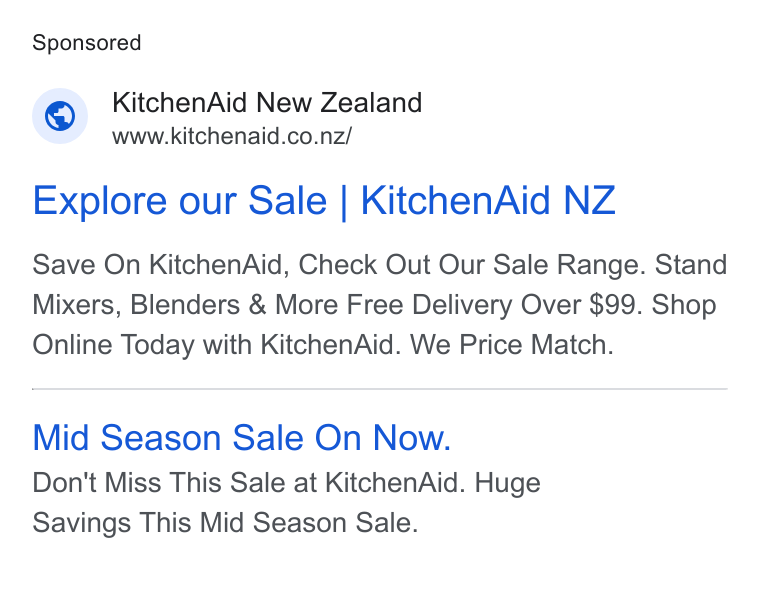The width and height of the screenshot is (760, 590).
Task: Open the 'Explore our Sale | KitchenAid NZ' headline
Action: pyautogui.click(x=324, y=200)
